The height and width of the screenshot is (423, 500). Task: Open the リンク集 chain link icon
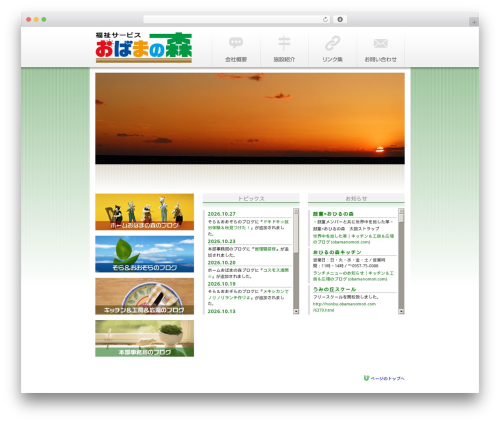[332, 43]
